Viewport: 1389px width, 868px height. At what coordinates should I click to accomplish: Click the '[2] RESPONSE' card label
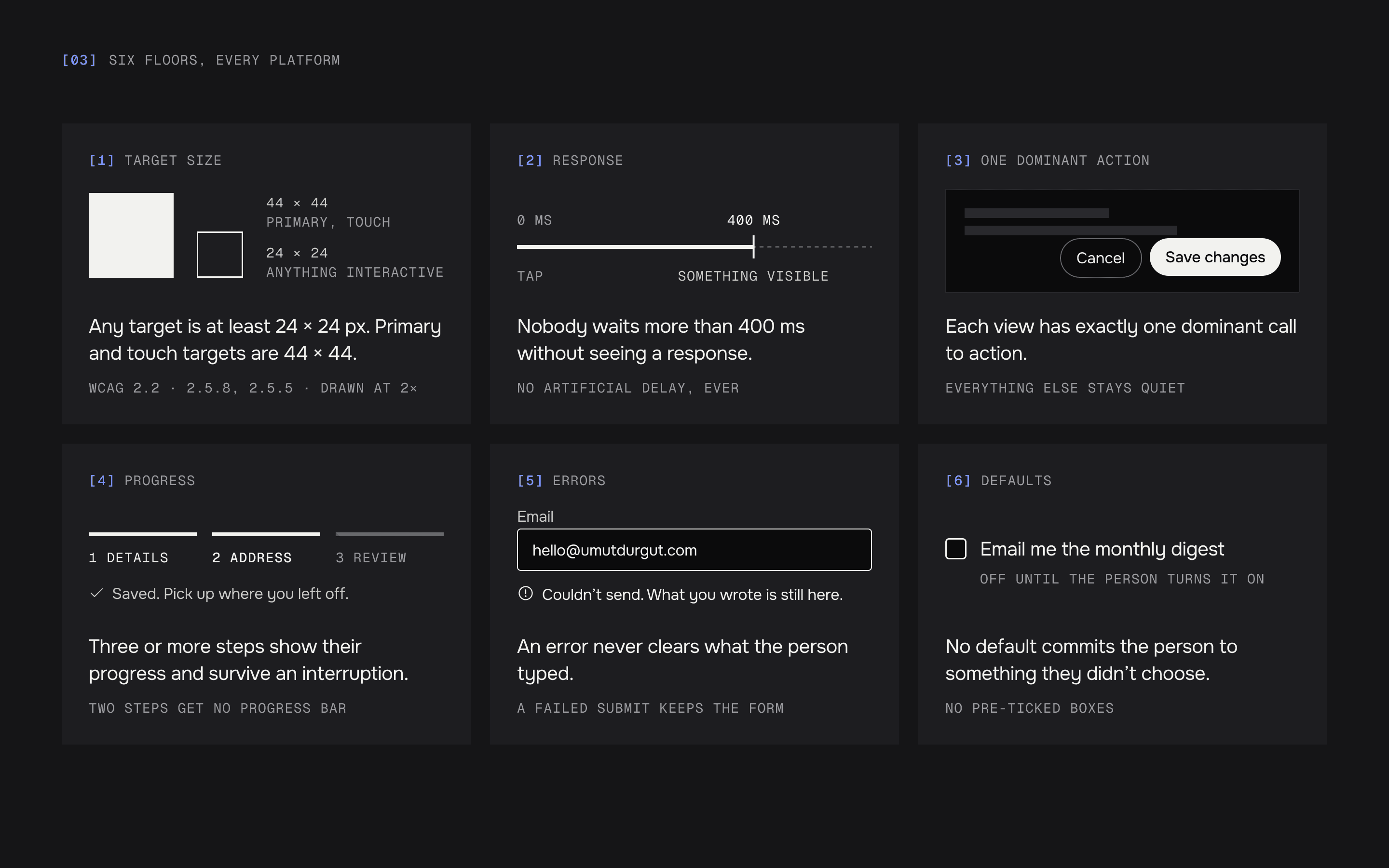[x=570, y=161]
